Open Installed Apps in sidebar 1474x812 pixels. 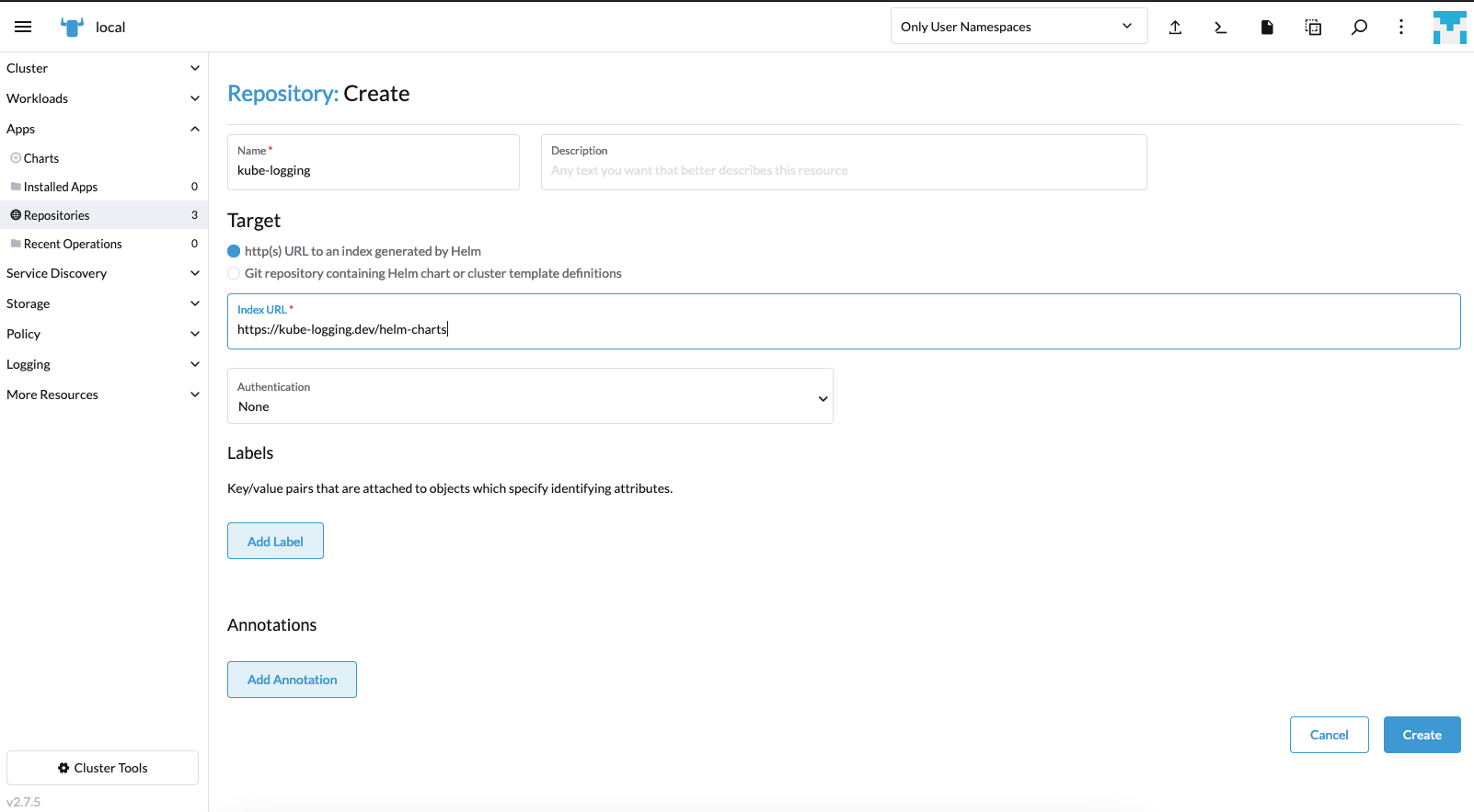[103, 187]
